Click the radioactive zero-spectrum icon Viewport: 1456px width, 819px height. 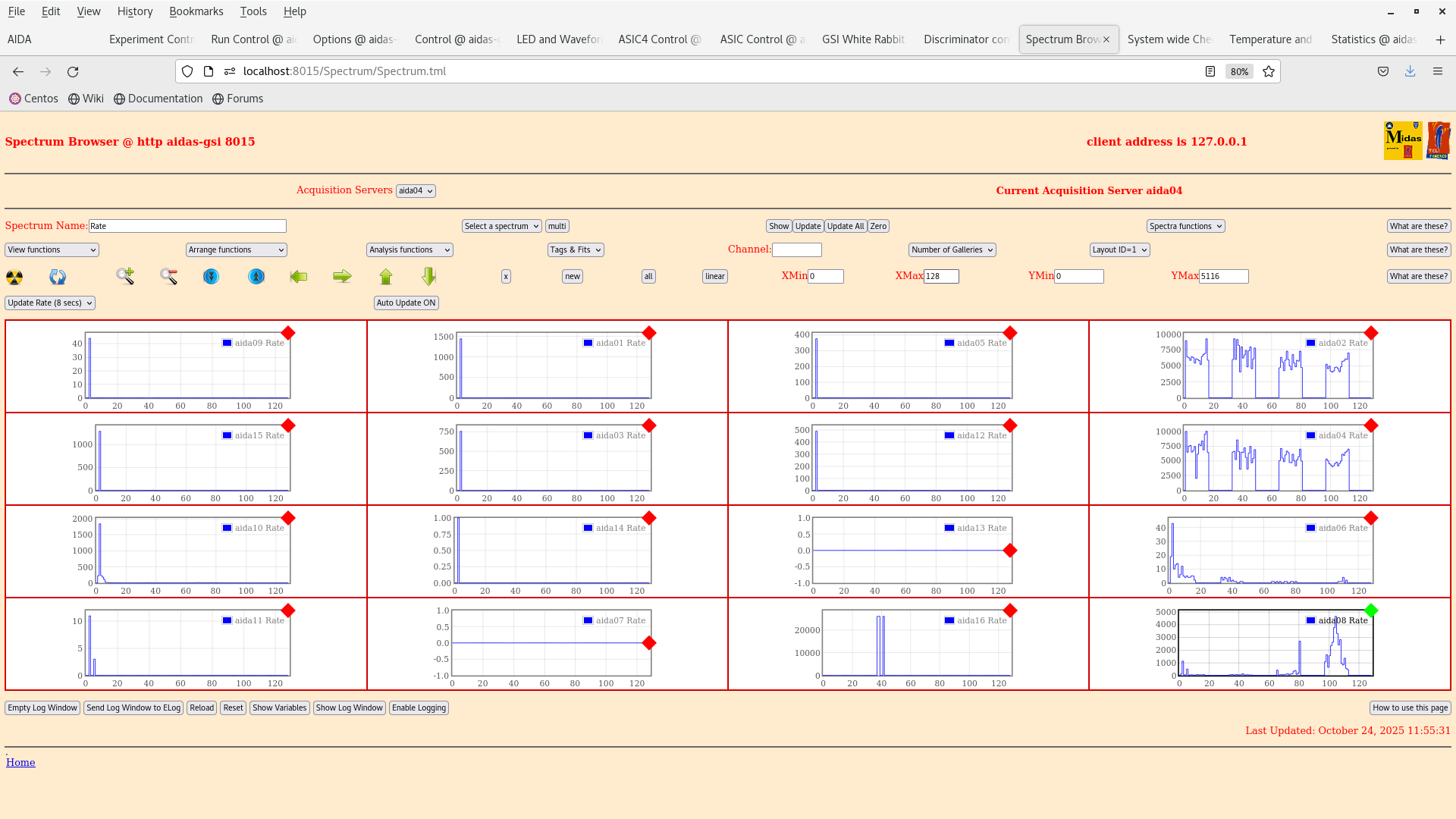[14, 278]
